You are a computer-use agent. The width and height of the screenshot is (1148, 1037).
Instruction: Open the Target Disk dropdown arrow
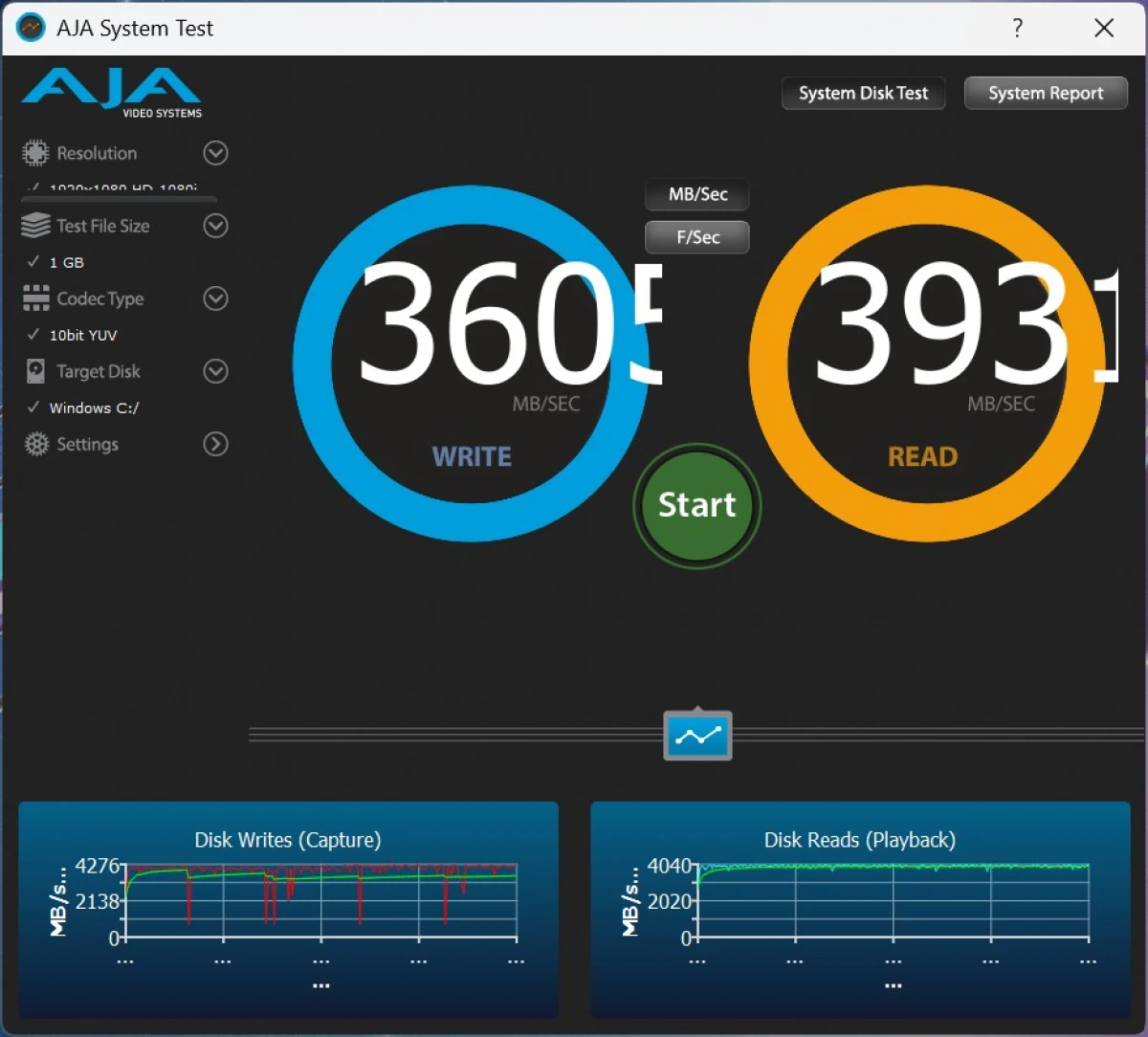click(216, 371)
